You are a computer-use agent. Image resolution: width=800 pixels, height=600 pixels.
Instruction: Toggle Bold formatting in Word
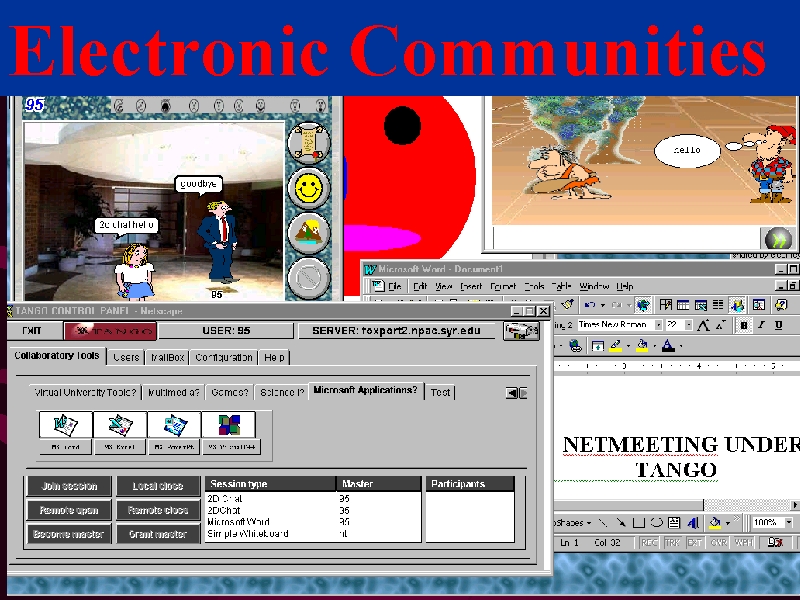click(x=744, y=325)
